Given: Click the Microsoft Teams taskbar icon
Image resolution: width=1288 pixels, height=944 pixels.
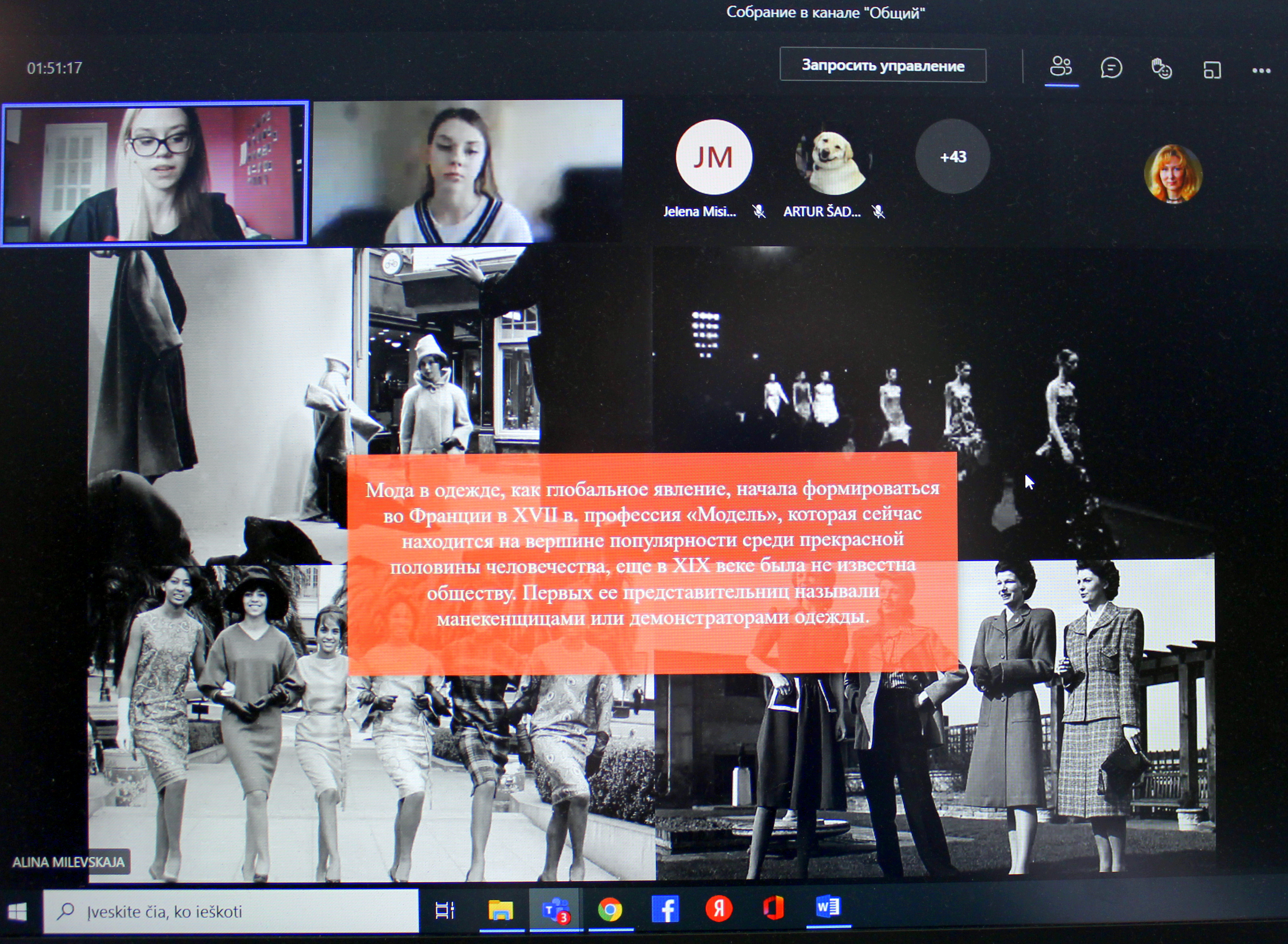Looking at the screenshot, I should pos(555,910).
